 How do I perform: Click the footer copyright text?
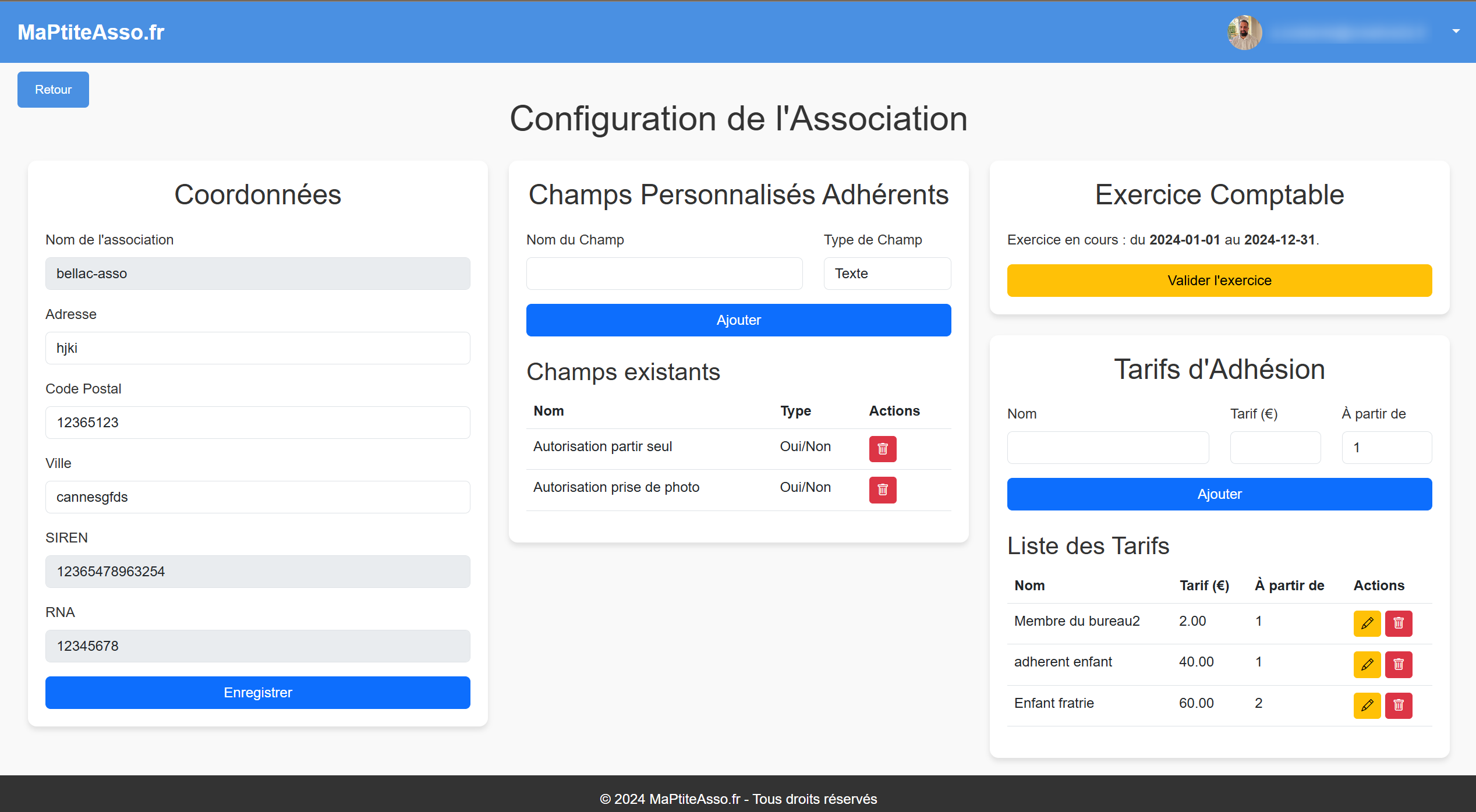[x=738, y=799]
